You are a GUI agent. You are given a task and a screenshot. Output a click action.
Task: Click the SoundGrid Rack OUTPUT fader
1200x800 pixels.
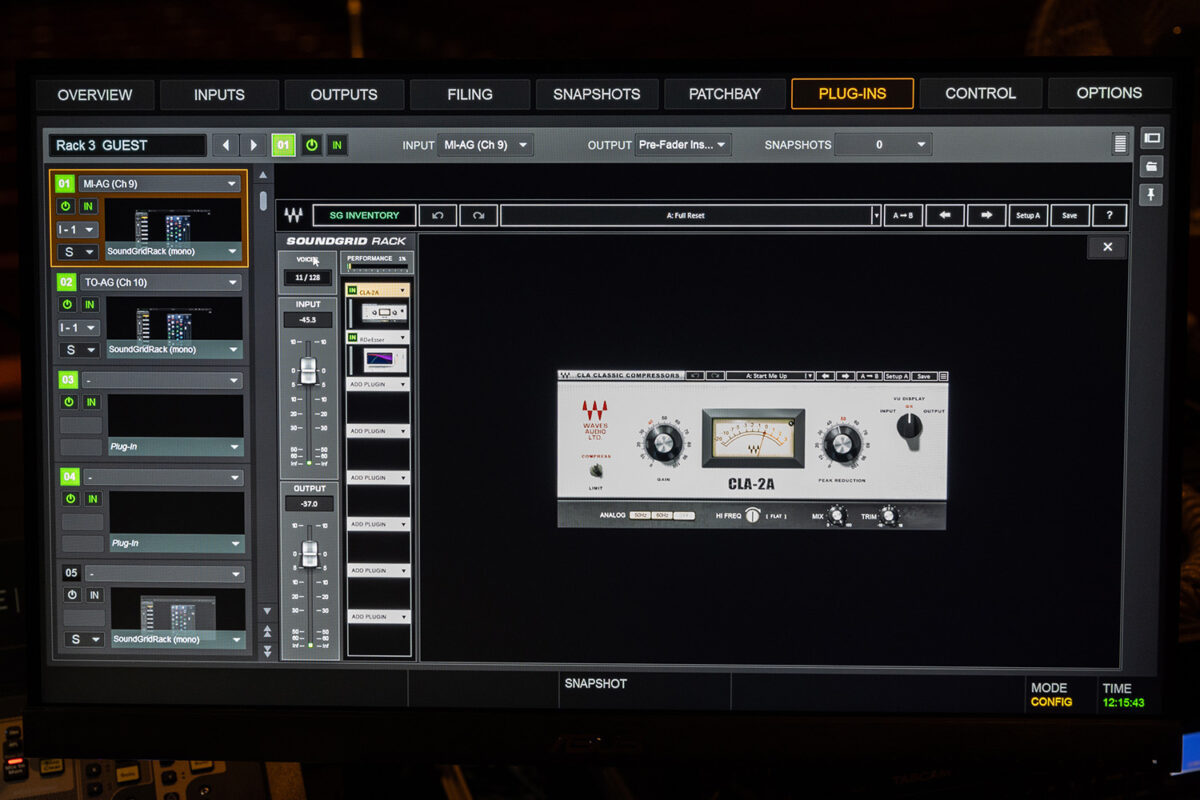(310, 553)
